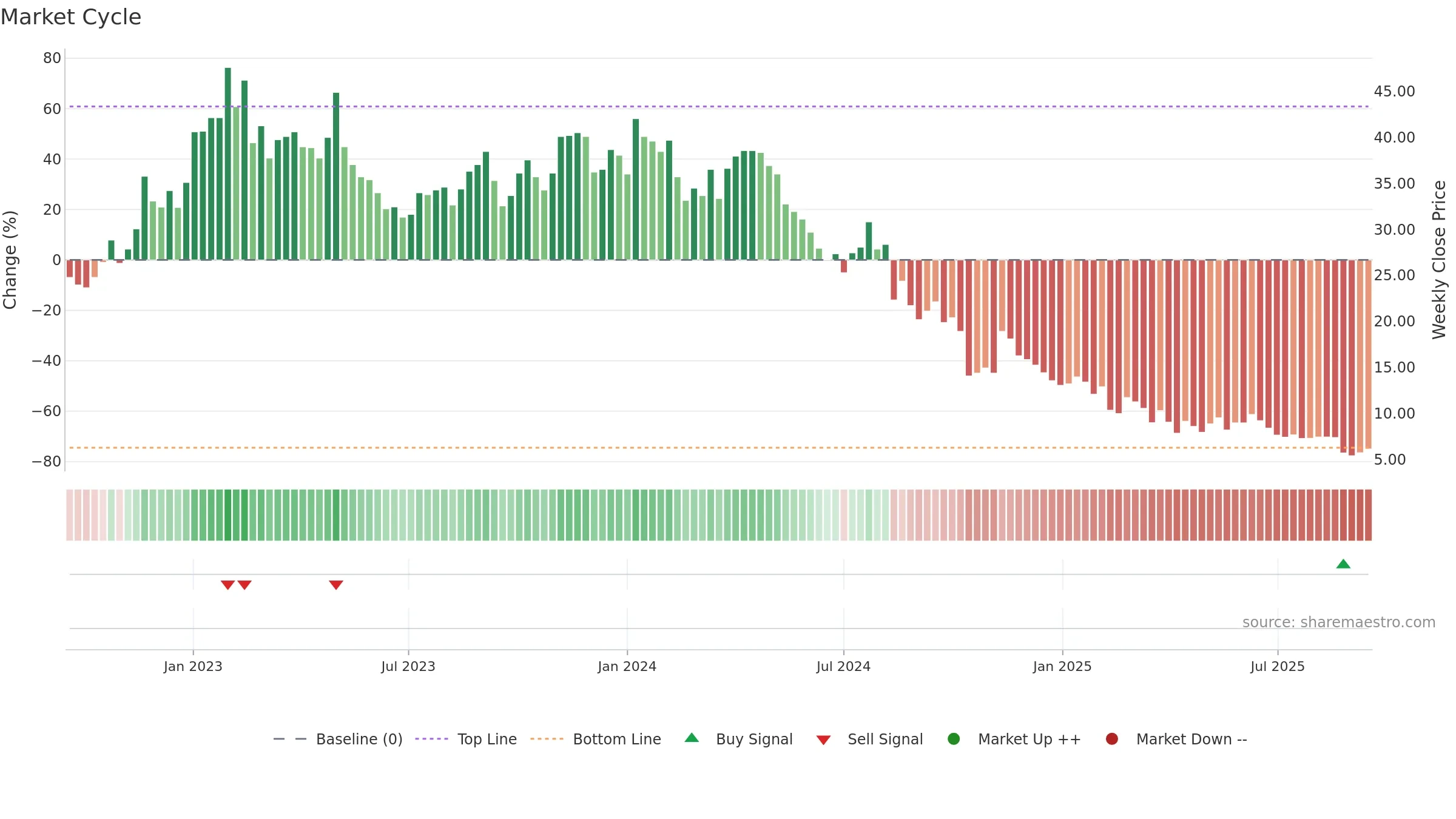Image resolution: width=1456 pixels, height=819 pixels.
Task: Click the Market Cycle chart title
Action: tap(71, 17)
